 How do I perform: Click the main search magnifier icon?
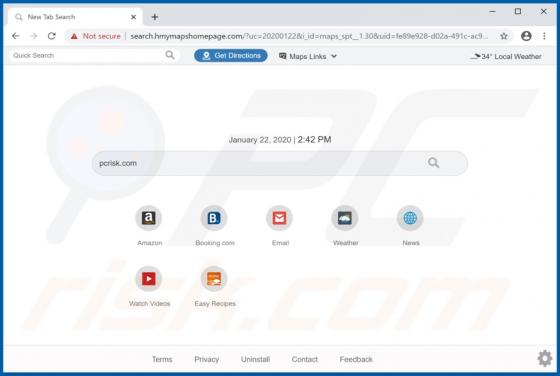[x=433, y=163]
